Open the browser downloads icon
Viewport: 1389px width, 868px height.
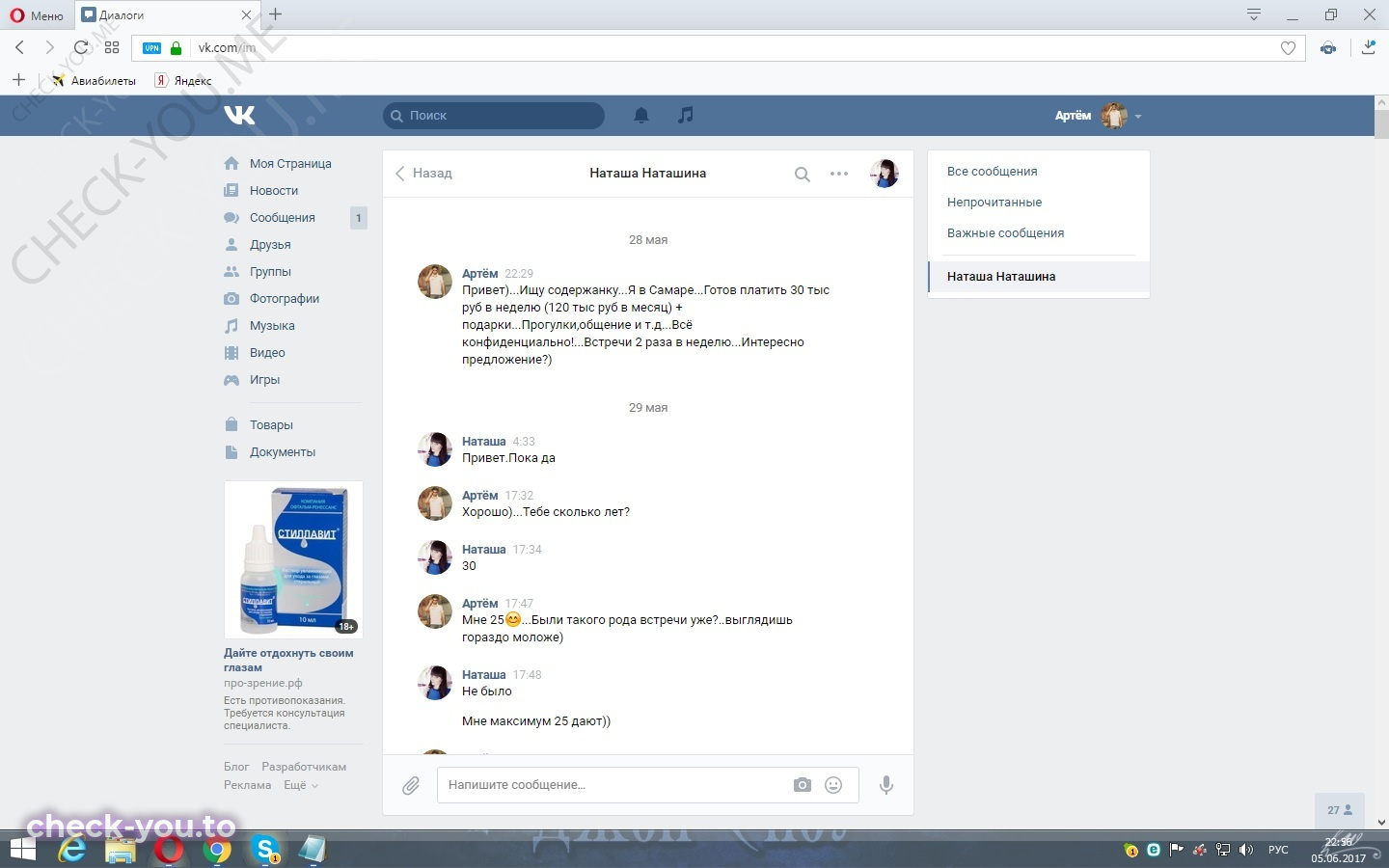(x=1368, y=47)
